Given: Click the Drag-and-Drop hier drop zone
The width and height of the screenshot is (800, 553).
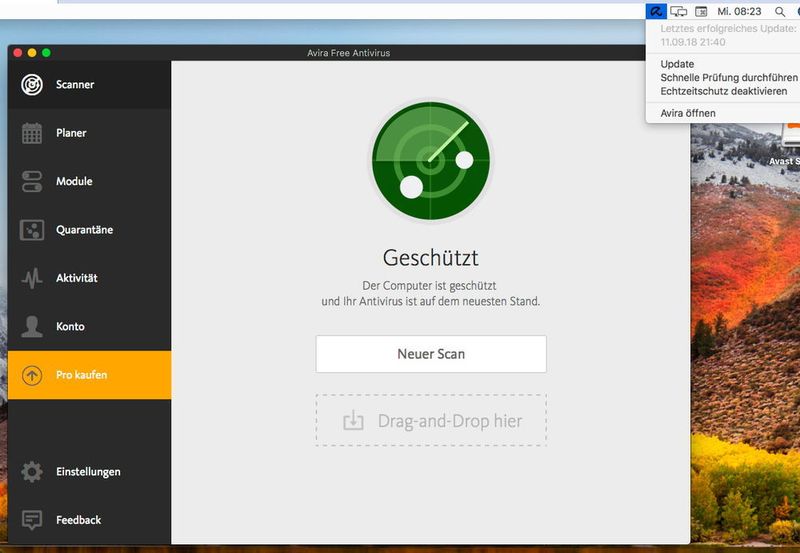Looking at the screenshot, I should coord(431,421).
